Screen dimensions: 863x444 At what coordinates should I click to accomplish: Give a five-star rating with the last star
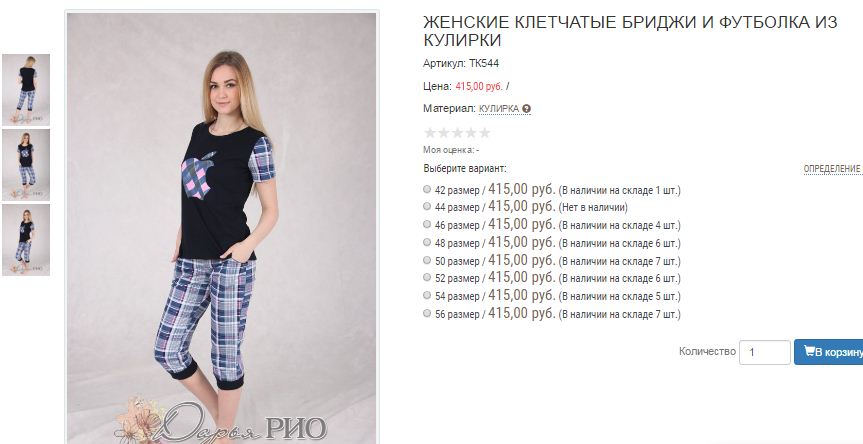(484, 133)
